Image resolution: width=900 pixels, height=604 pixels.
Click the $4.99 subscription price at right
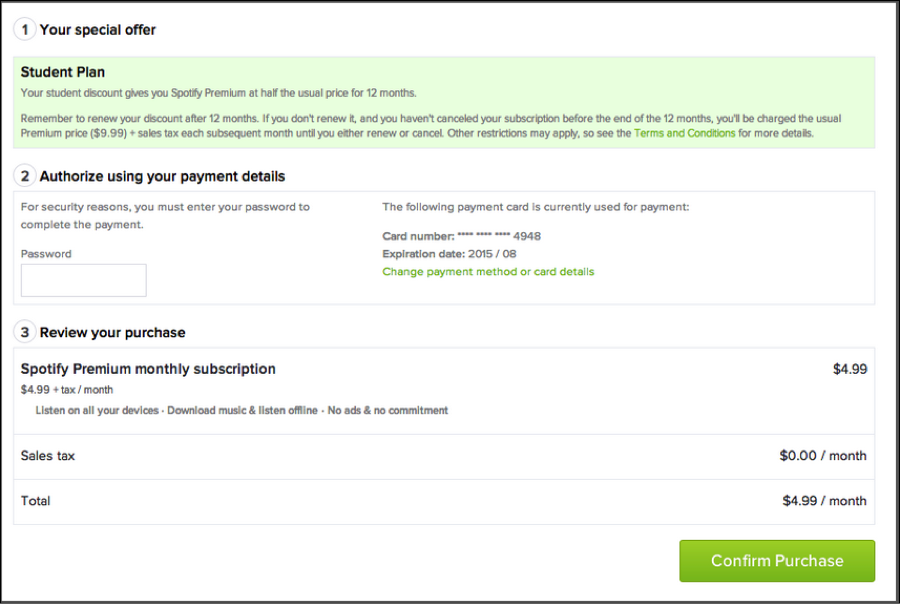pyautogui.click(x=849, y=369)
